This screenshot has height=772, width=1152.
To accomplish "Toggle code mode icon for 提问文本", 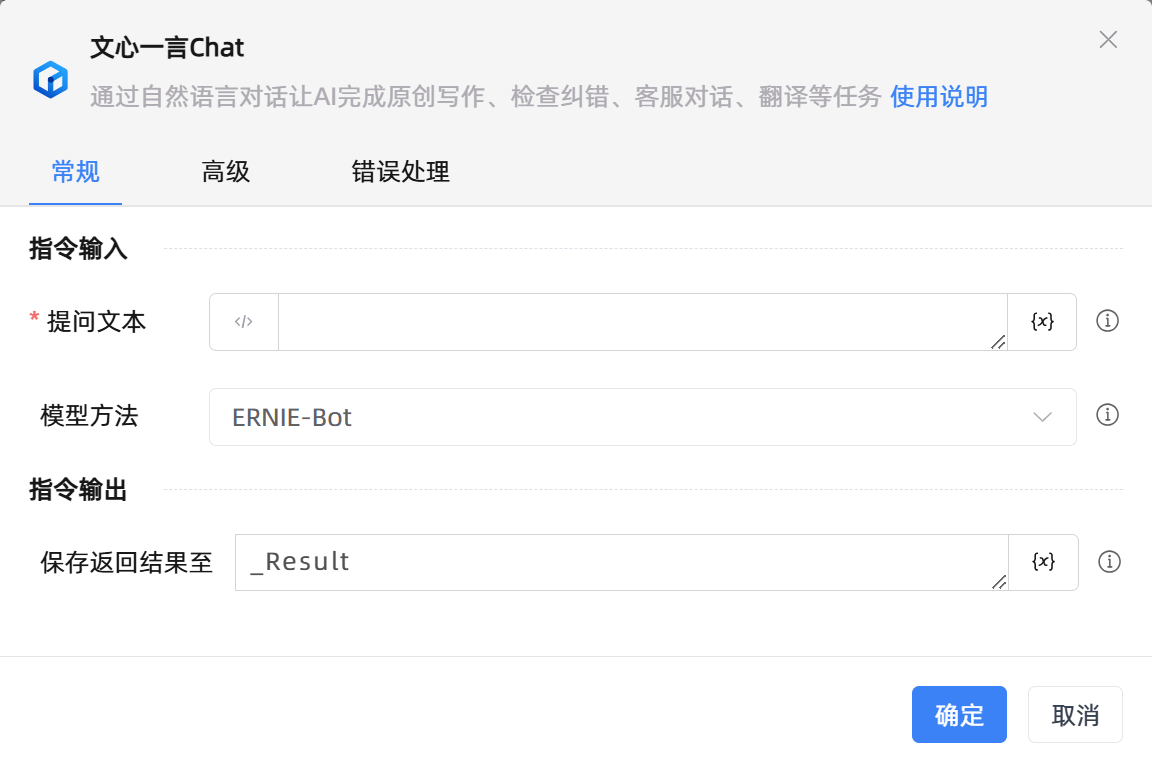I will coord(244,322).
